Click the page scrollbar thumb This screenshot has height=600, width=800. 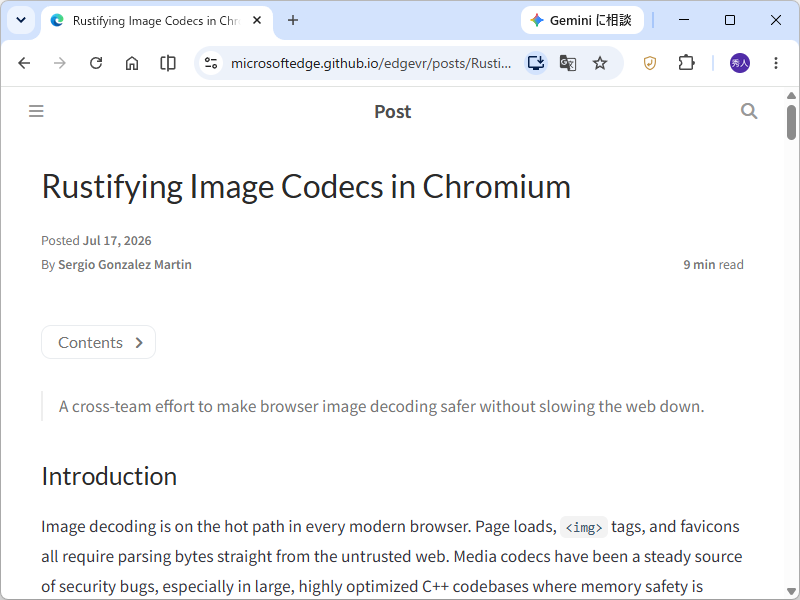pos(791,122)
